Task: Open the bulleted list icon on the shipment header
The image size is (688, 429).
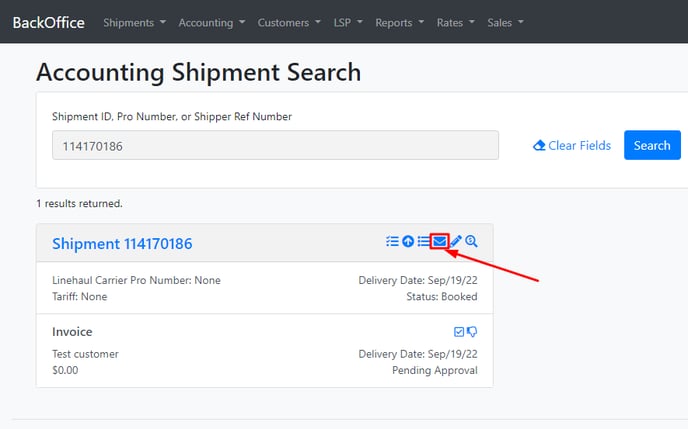Action: [x=423, y=241]
